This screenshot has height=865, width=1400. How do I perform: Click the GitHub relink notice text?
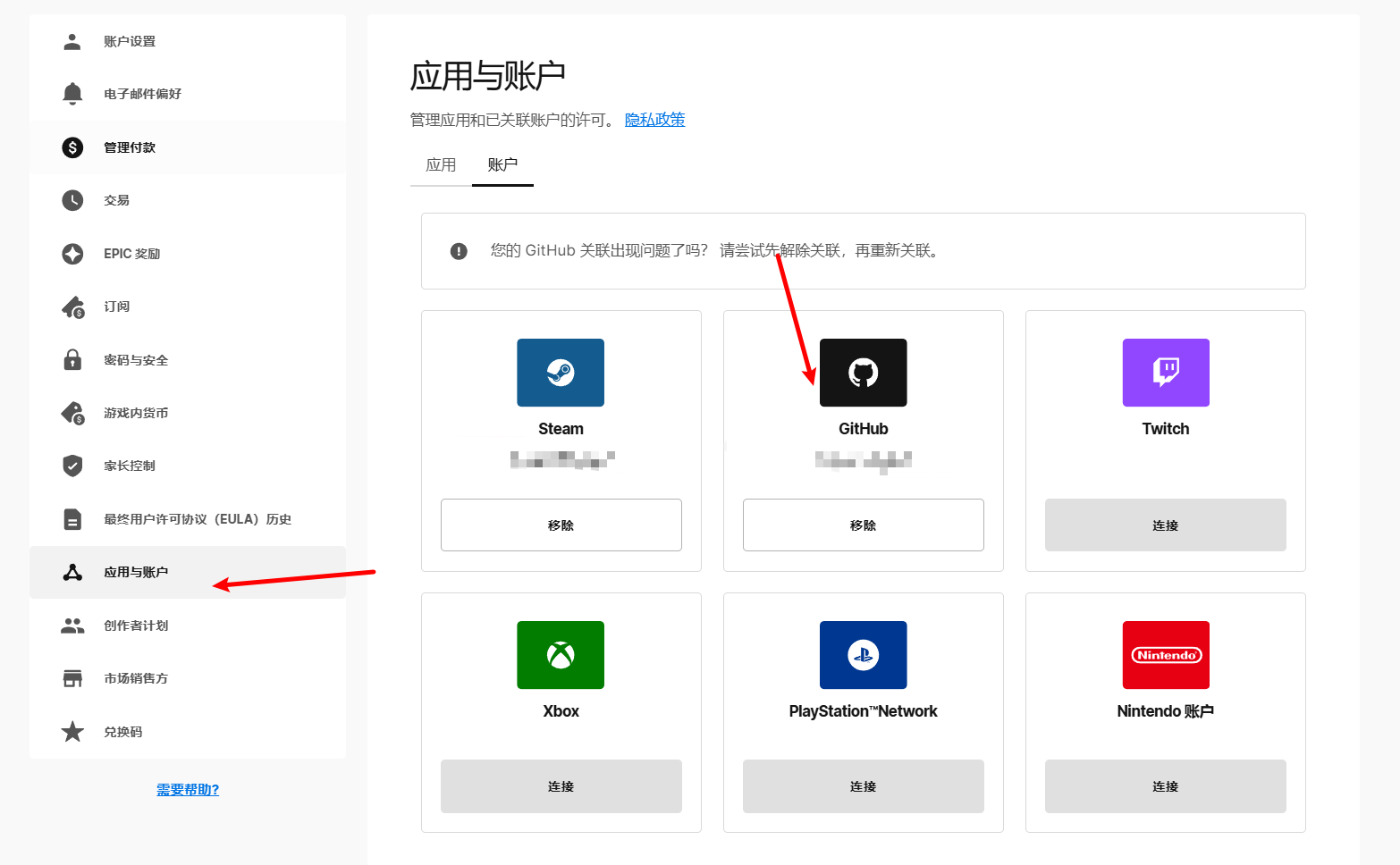717,251
